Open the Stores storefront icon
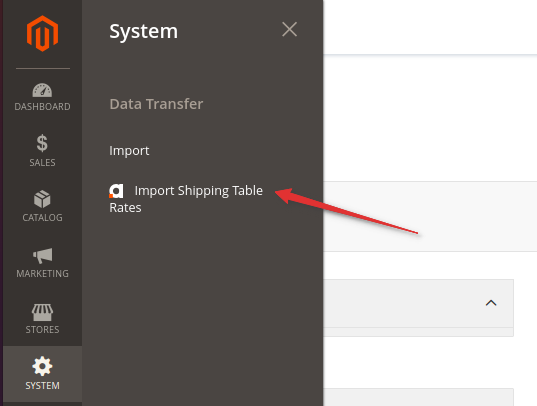 42,312
